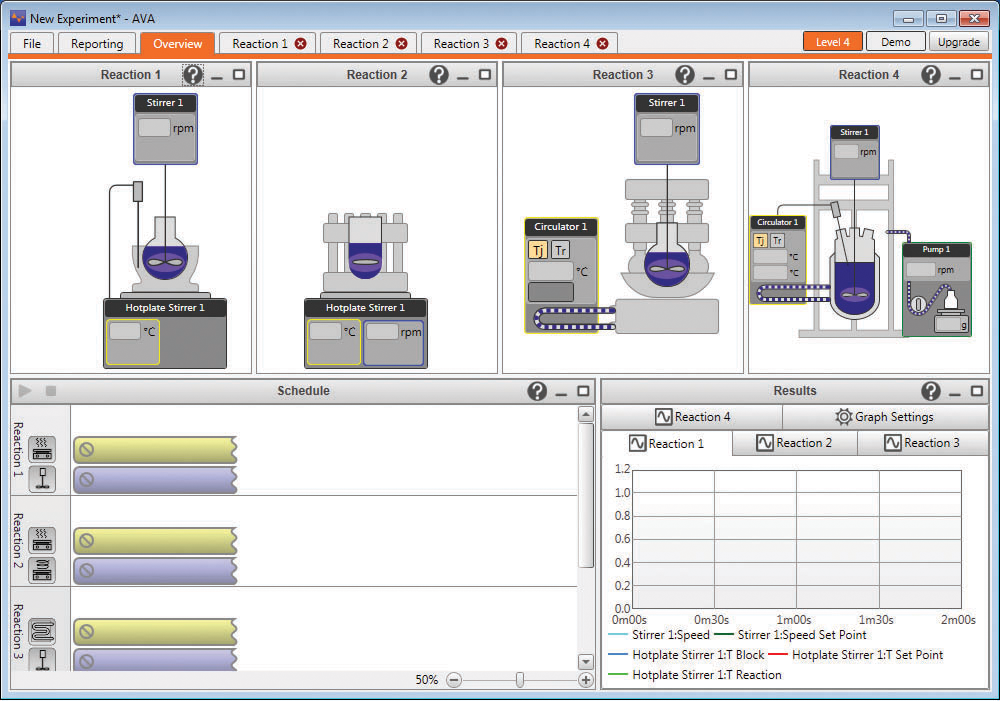Screen dimensions: 1001x701
Task: Click the Upgrade button
Action: coord(958,42)
